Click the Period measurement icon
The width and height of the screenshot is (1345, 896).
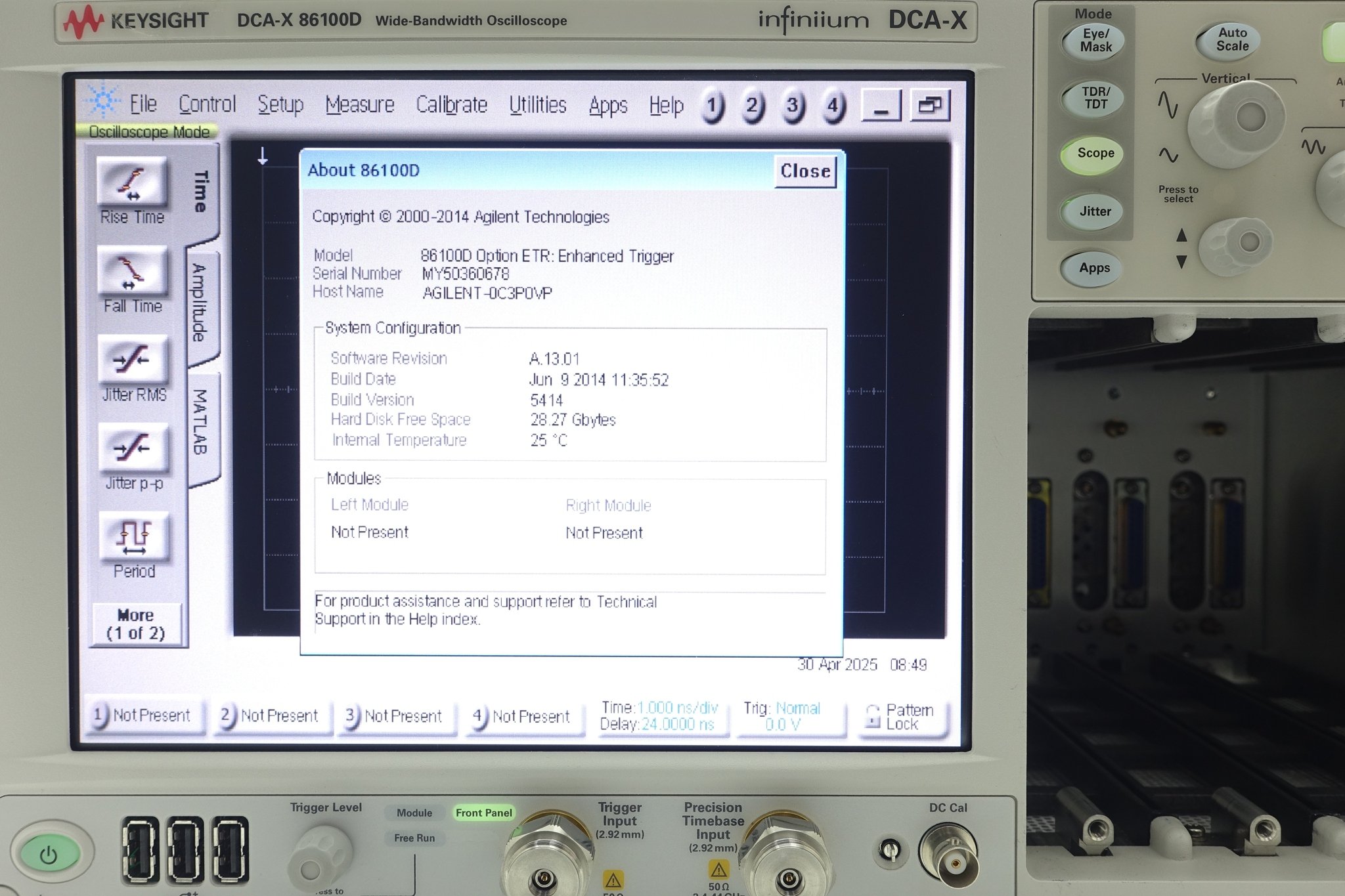pos(134,536)
